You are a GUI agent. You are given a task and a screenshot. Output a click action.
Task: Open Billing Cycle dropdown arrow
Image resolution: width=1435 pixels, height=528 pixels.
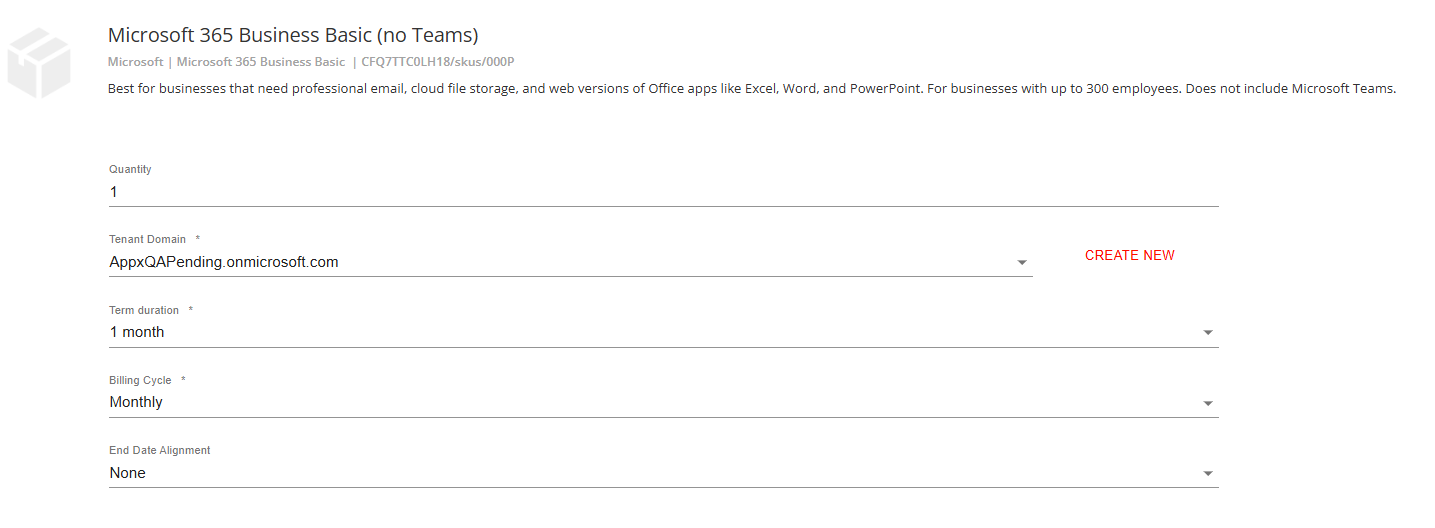coord(1208,403)
